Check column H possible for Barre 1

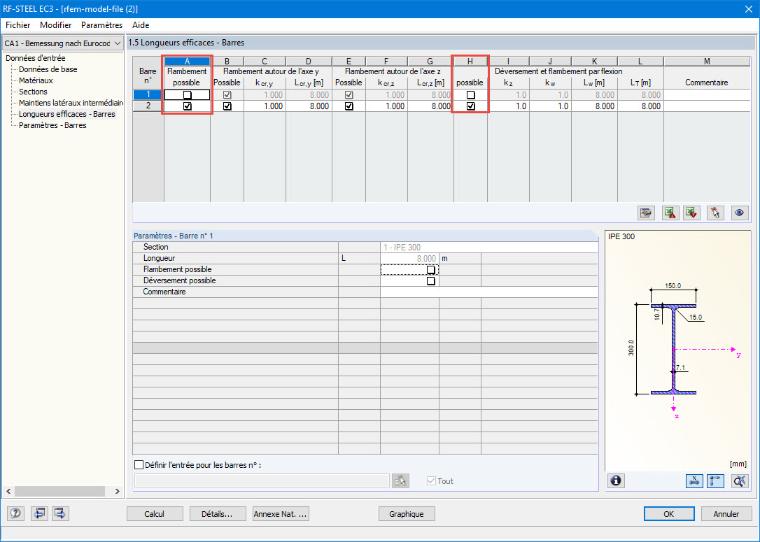(x=470, y=95)
